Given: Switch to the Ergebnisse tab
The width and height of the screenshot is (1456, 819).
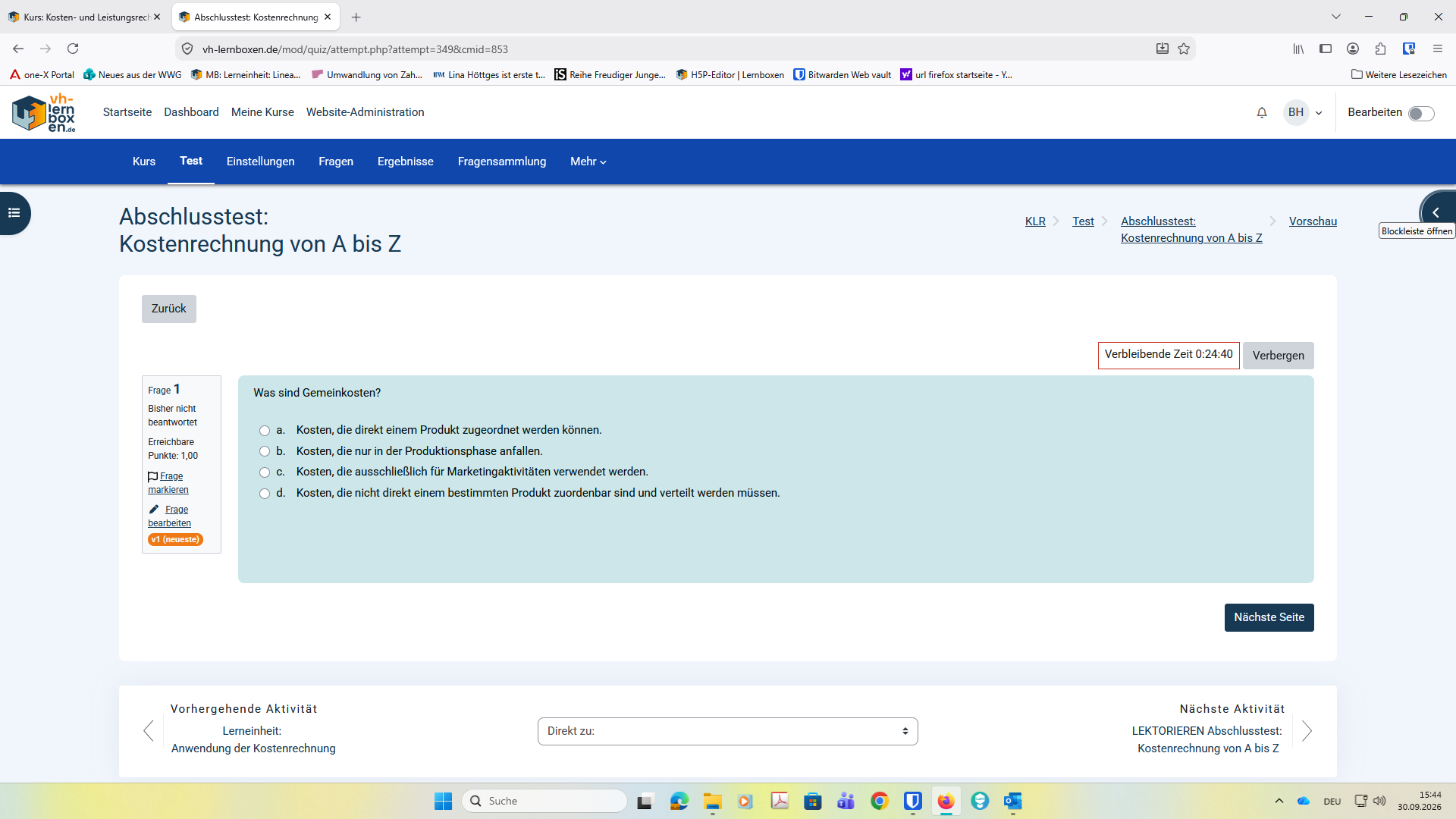Looking at the screenshot, I should [406, 162].
